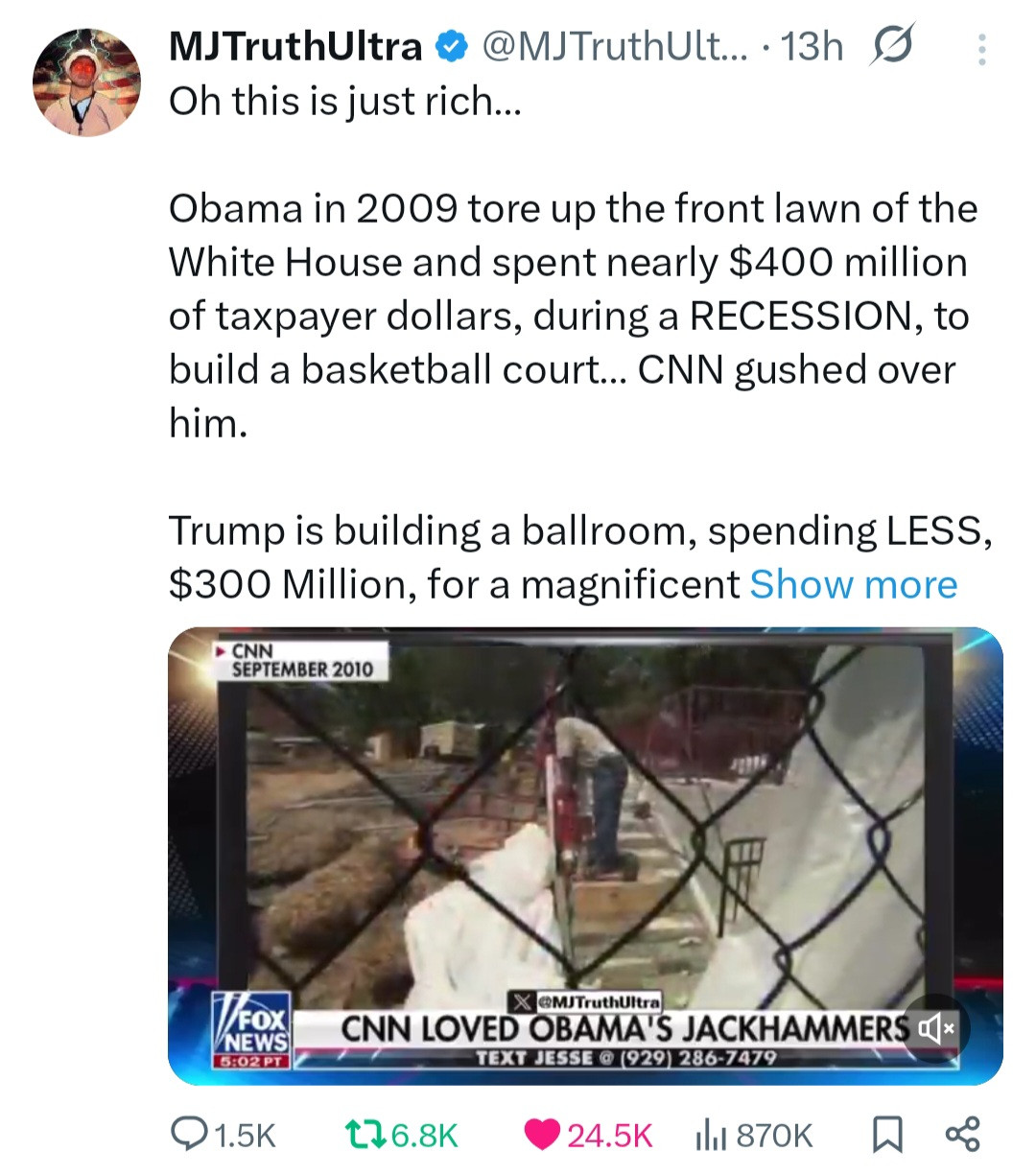This screenshot has height=1175, width=1036.
Task: Click the 24.5K likes count
Action: 610,1136
